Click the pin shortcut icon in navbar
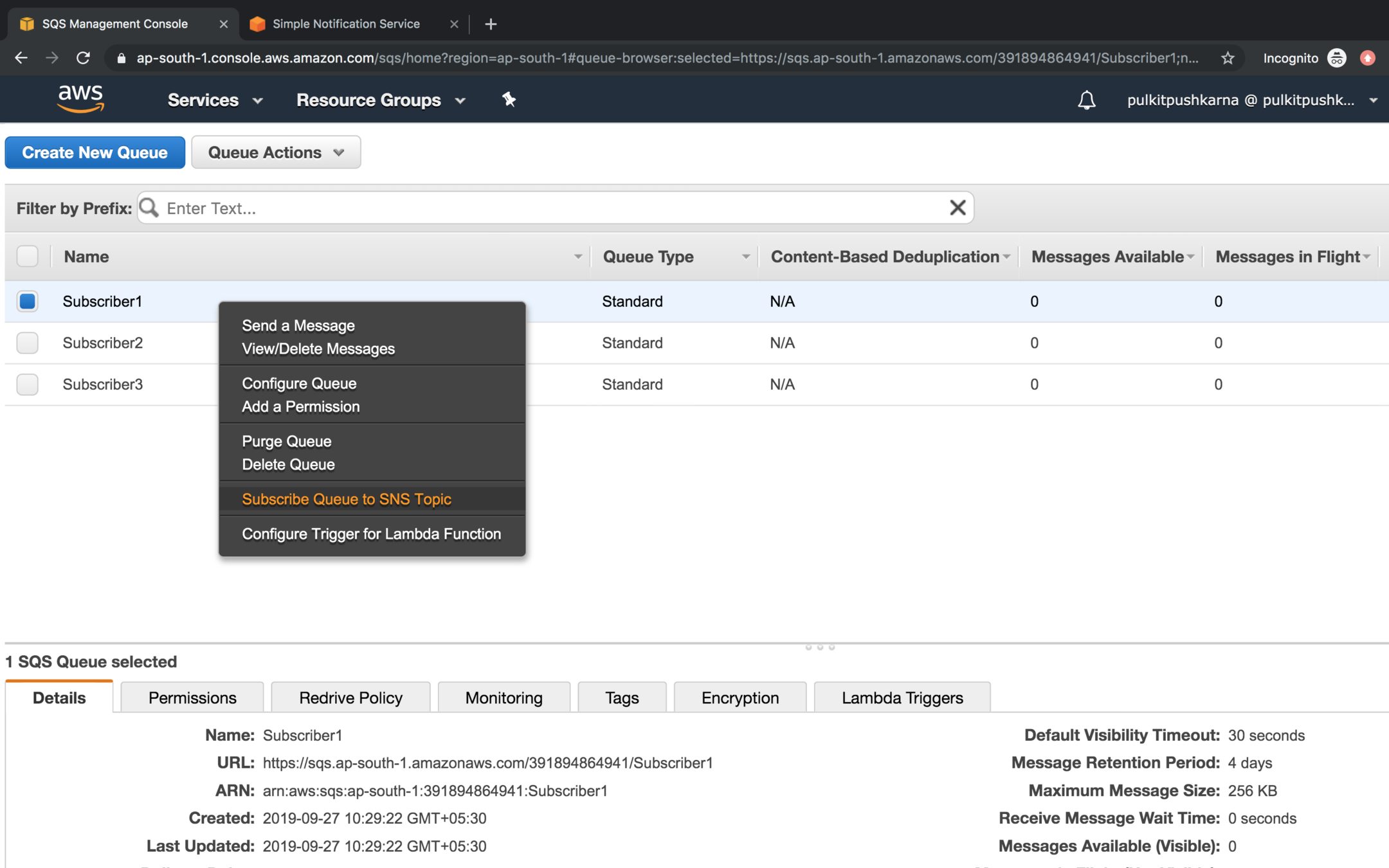Screen dimensions: 1389x868 coord(509,100)
